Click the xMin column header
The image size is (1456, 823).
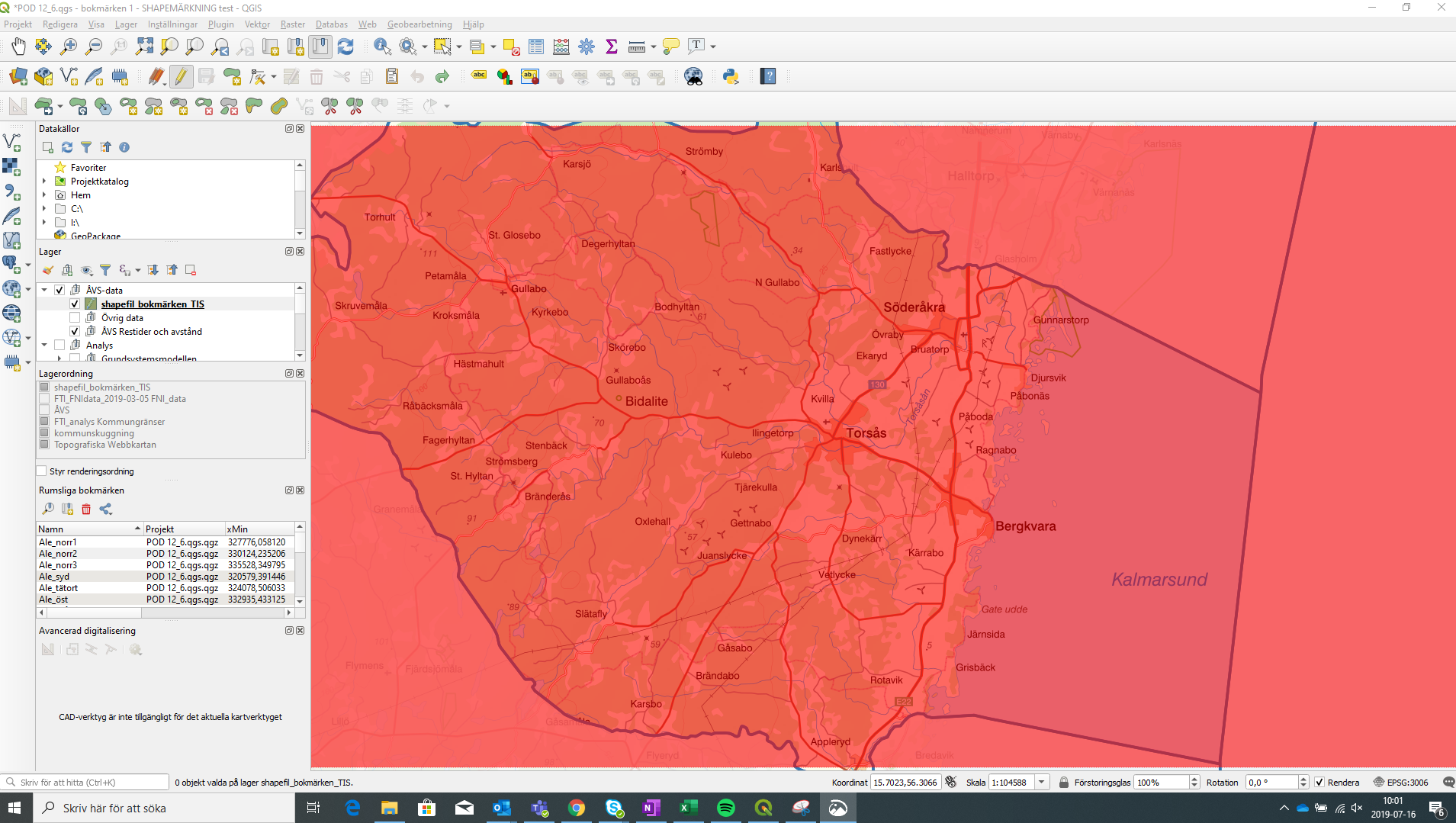[x=259, y=529]
